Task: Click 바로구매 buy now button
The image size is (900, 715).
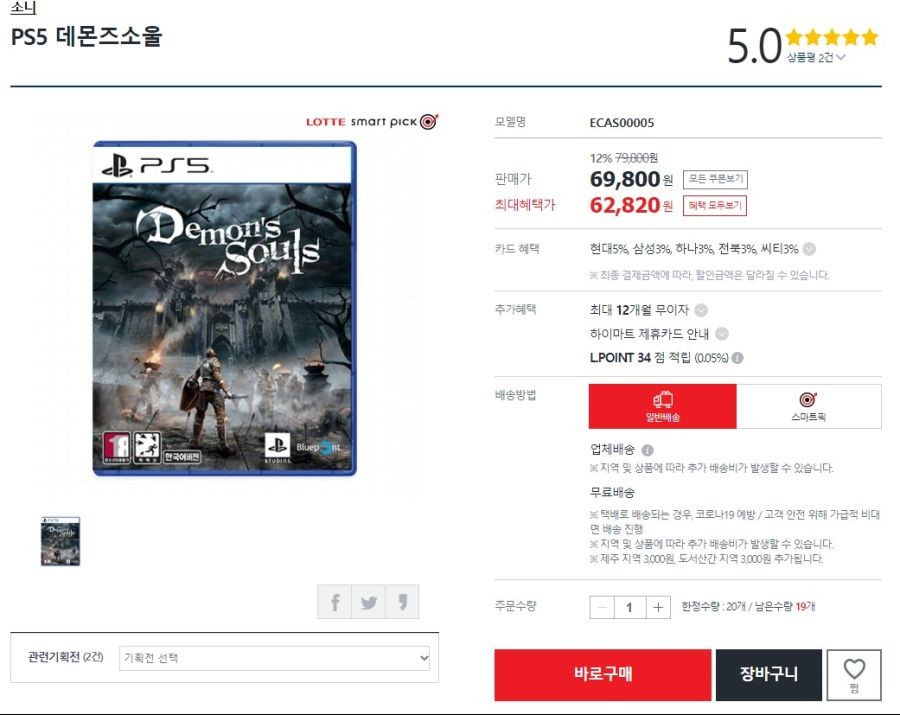Action: (603, 675)
